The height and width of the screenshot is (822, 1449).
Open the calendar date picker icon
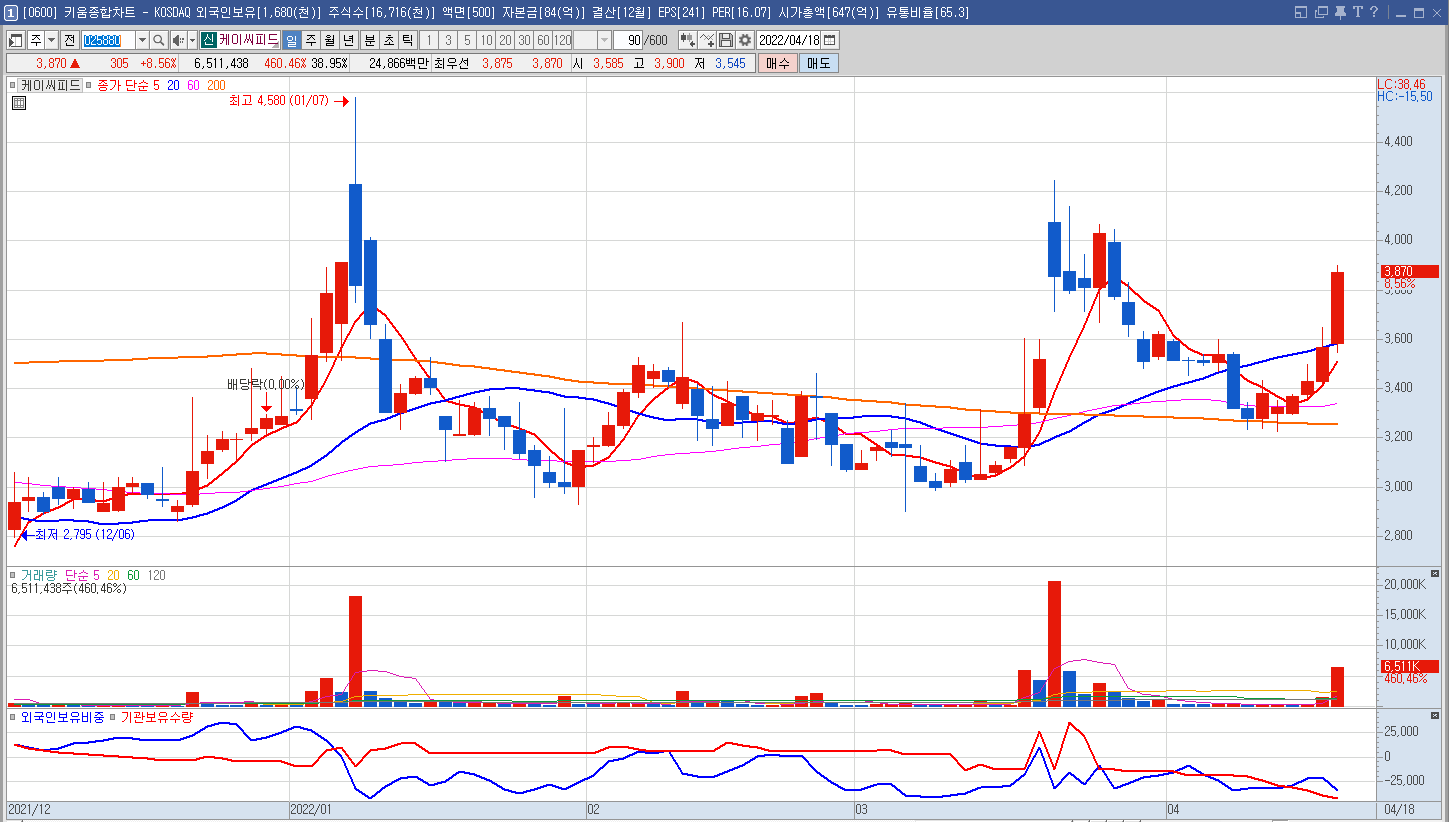pyautogui.click(x=830, y=40)
